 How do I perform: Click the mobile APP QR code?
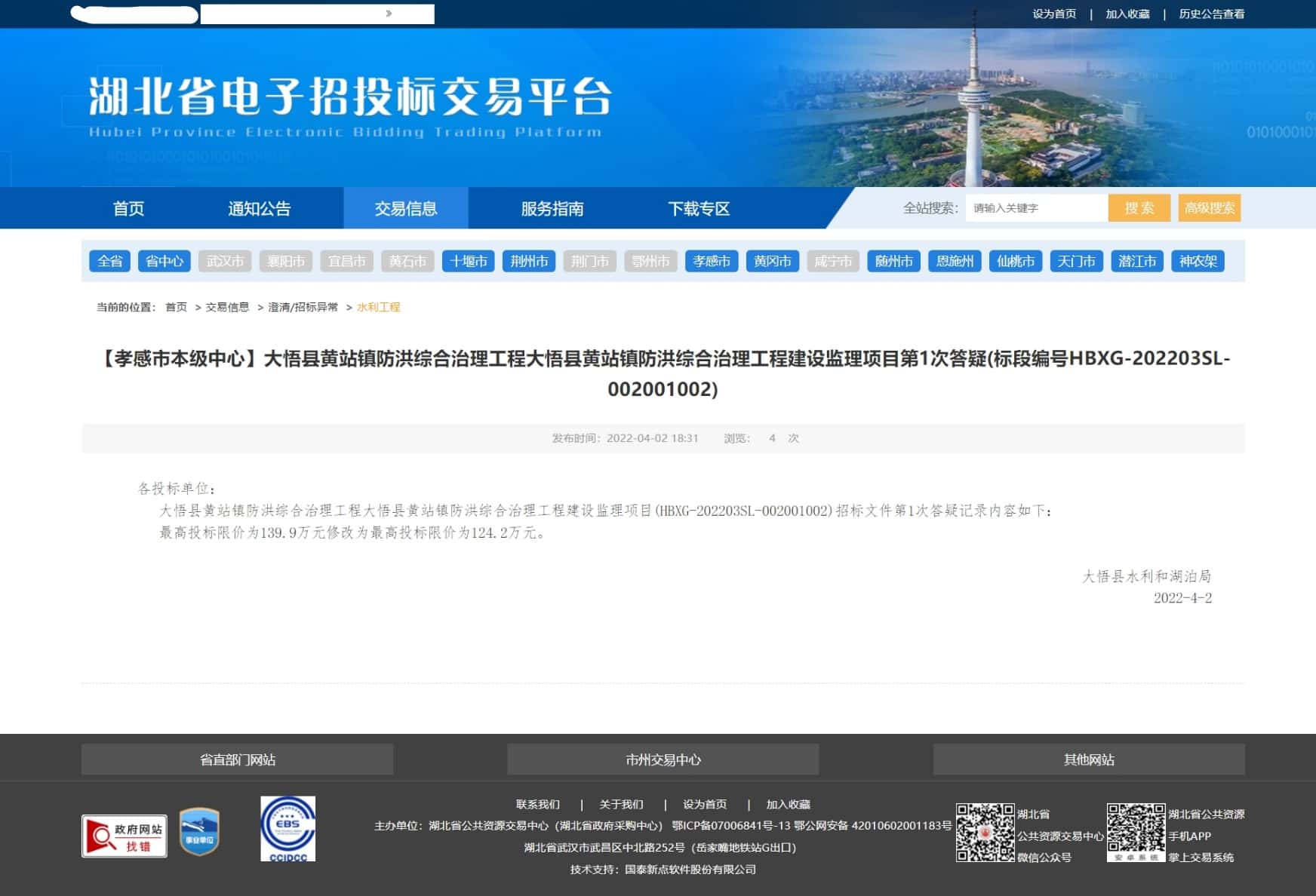(x=1136, y=833)
